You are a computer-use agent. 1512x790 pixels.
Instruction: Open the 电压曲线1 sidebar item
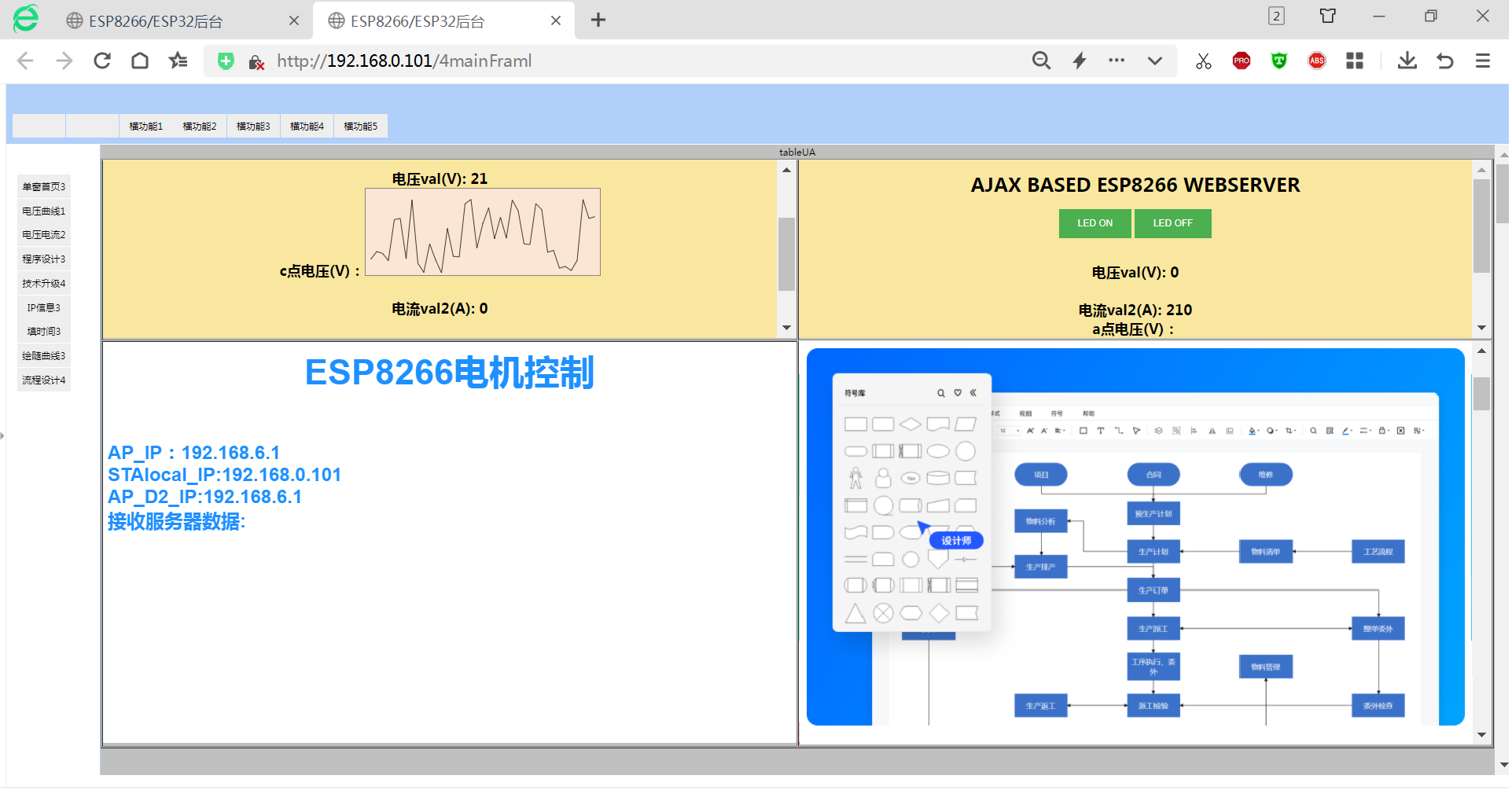[44, 211]
